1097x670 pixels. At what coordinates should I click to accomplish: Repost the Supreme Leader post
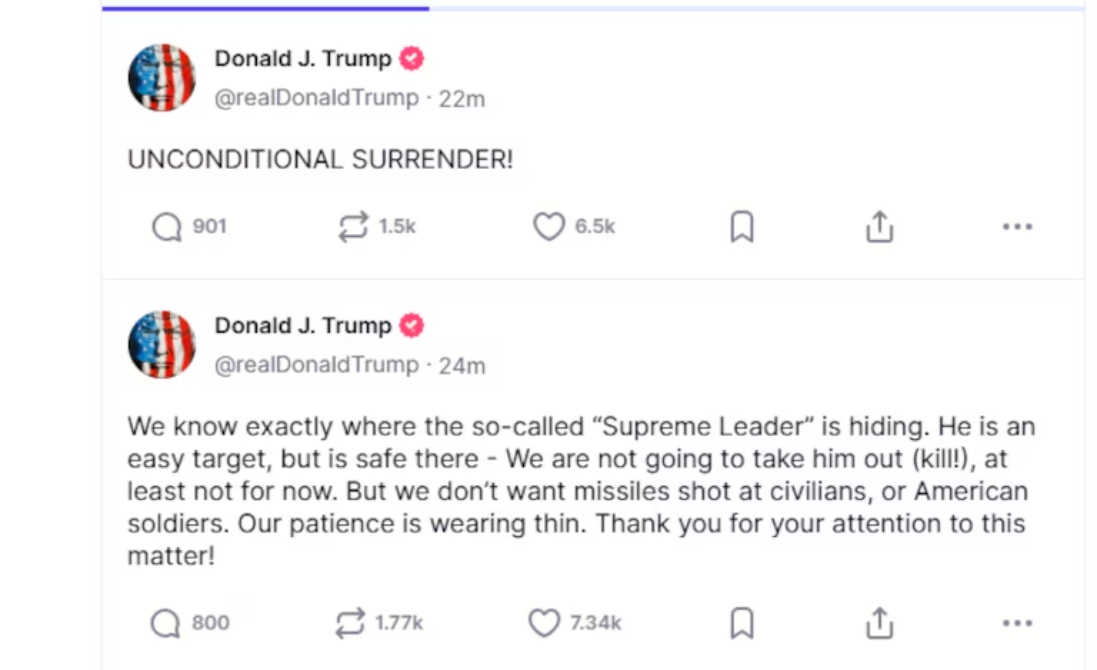[x=350, y=624]
